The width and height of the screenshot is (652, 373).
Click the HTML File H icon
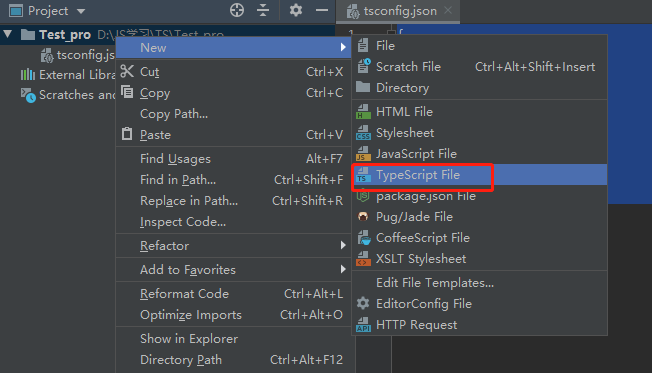(x=363, y=111)
